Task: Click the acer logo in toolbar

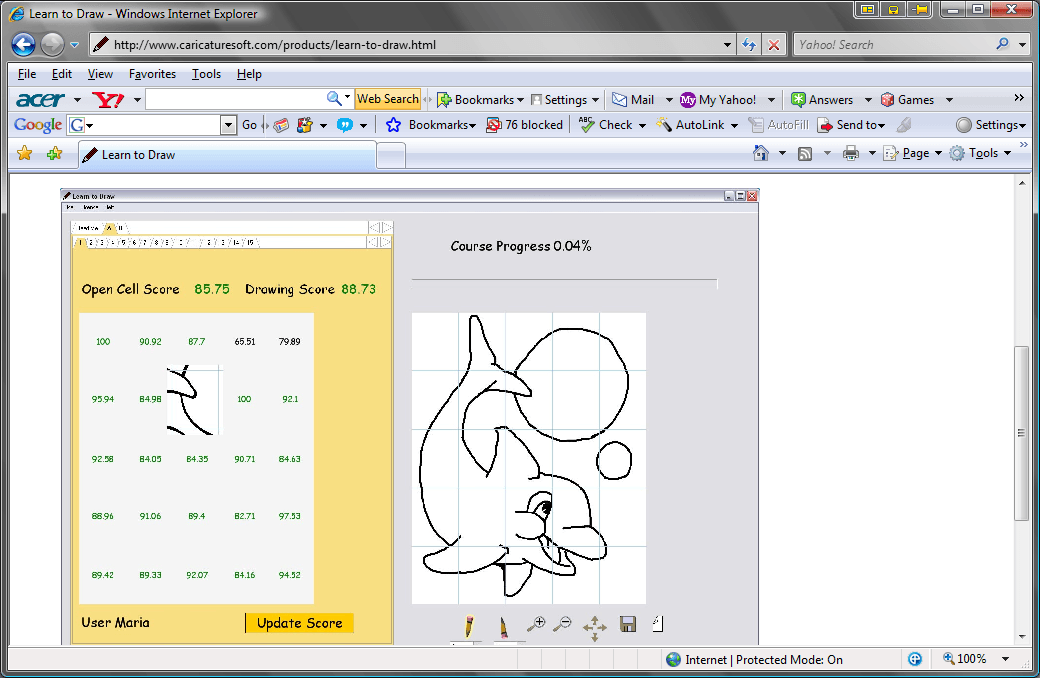Action: pyautogui.click(x=40, y=100)
